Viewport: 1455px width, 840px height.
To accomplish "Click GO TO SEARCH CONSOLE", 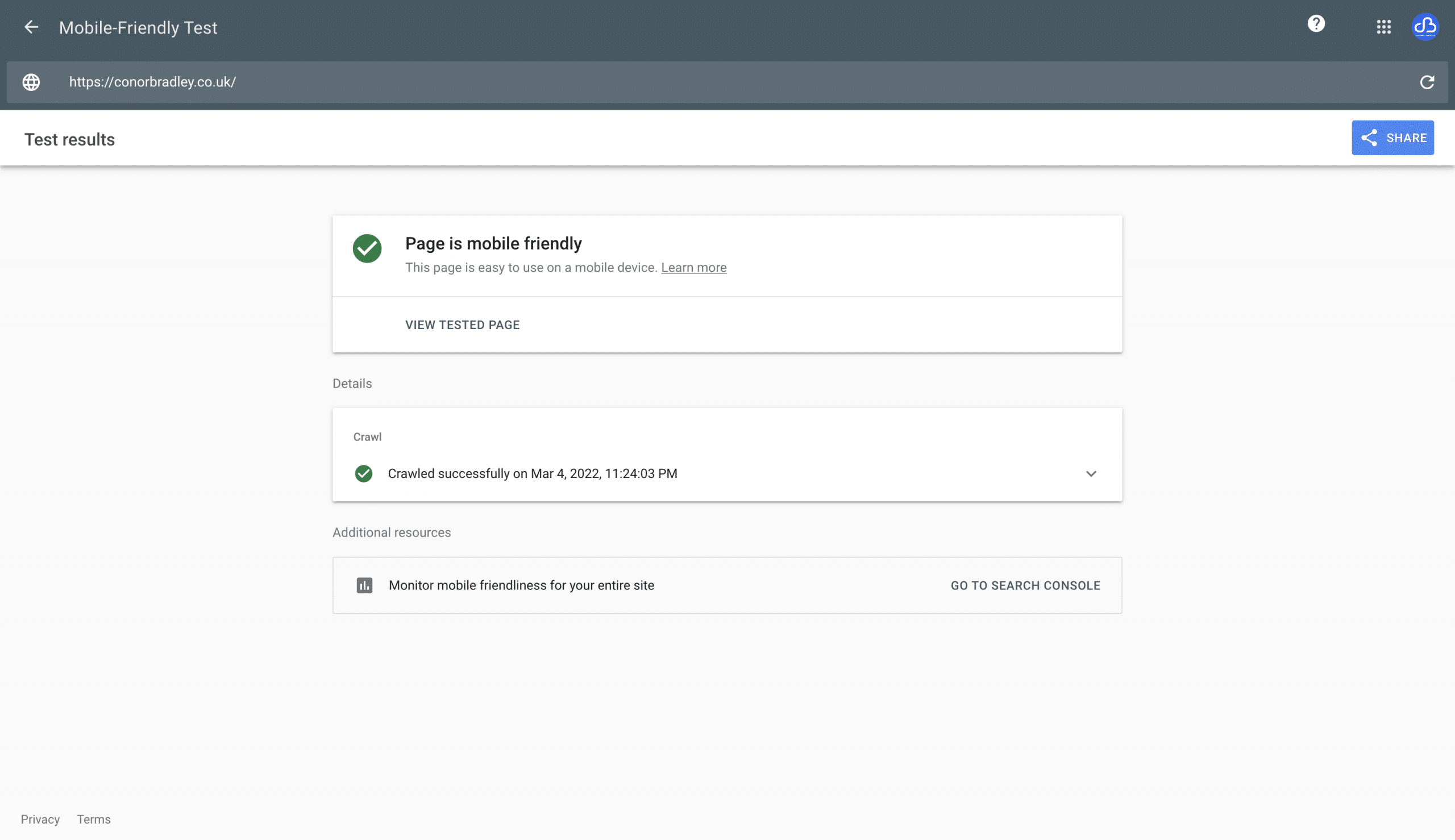I will (x=1025, y=585).
